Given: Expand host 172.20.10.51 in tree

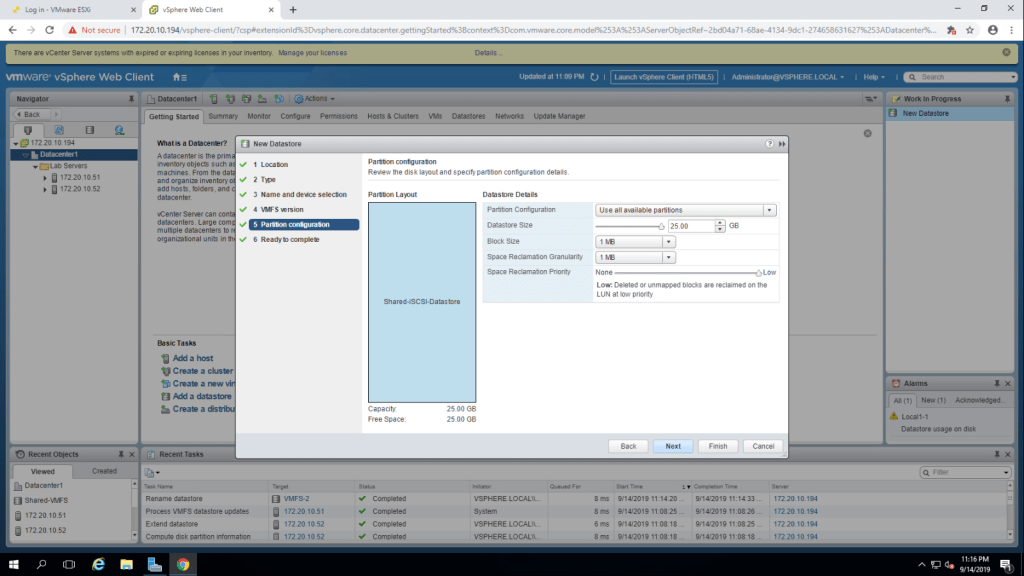Looking at the screenshot, I should [x=45, y=177].
